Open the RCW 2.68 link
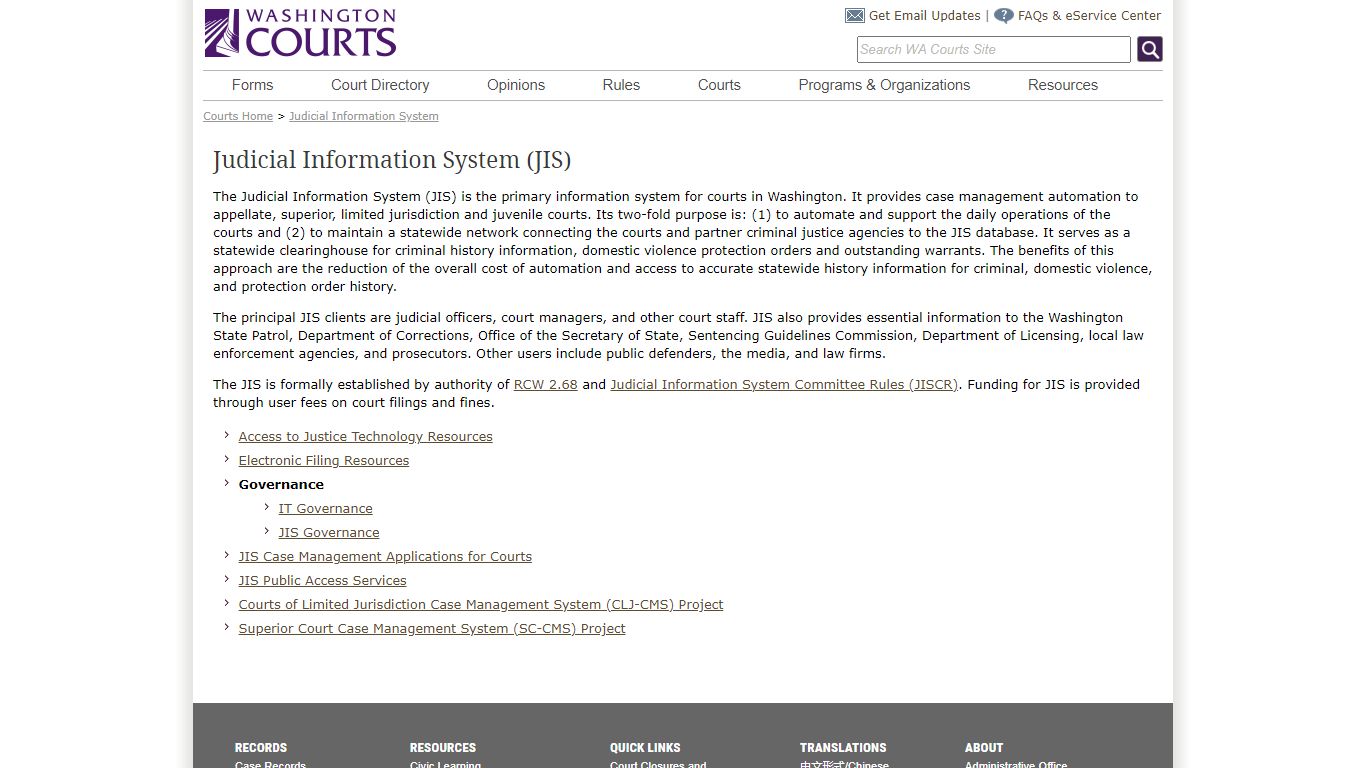The width and height of the screenshot is (1366, 768). [546, 384]
